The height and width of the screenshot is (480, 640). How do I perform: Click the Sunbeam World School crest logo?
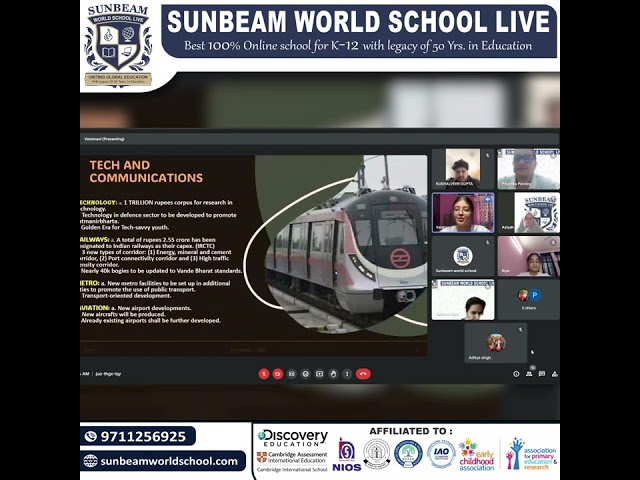tap(118, 45)
